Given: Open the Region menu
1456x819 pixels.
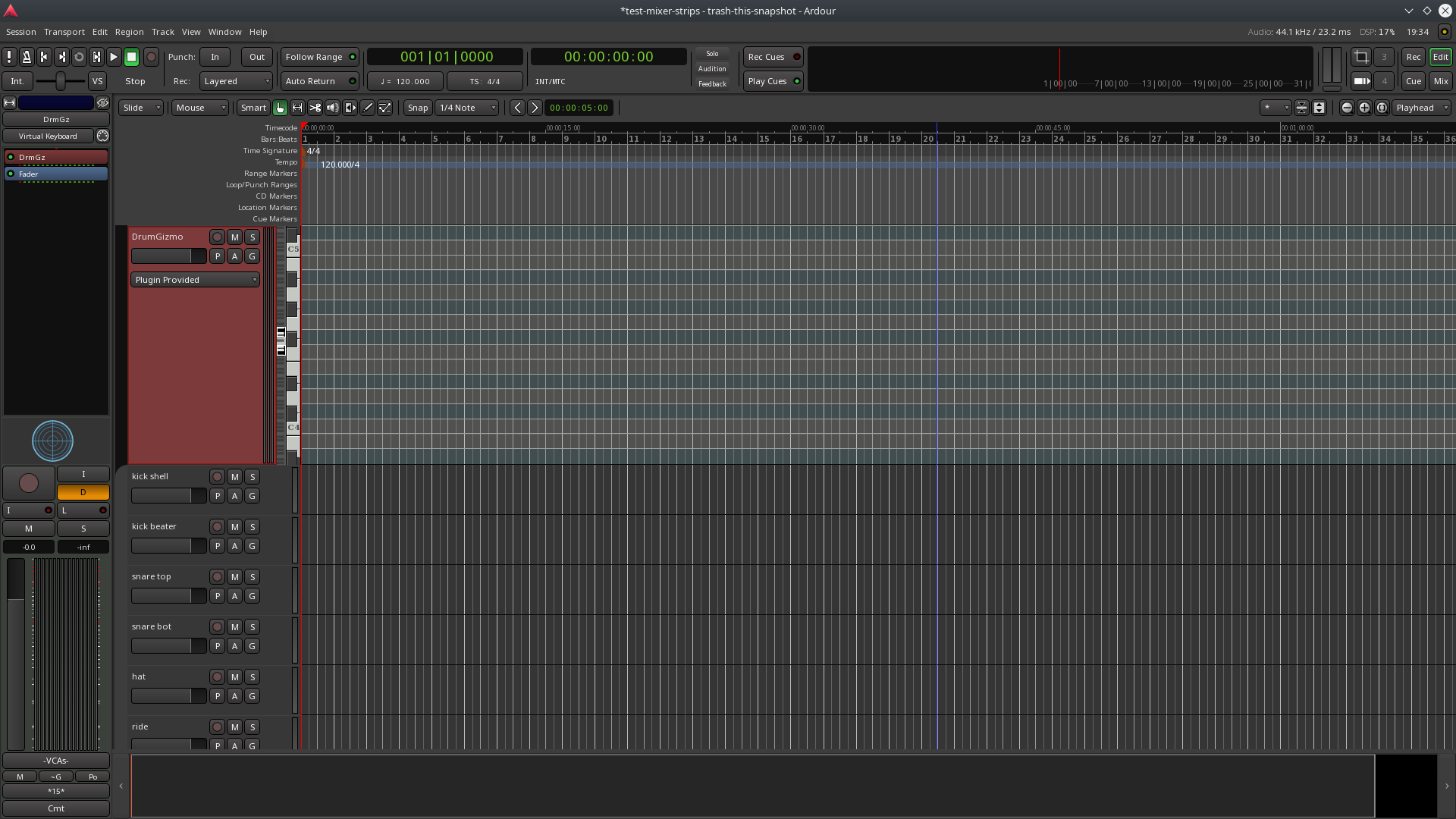Looking at the screenshot, I should point(129,32).
